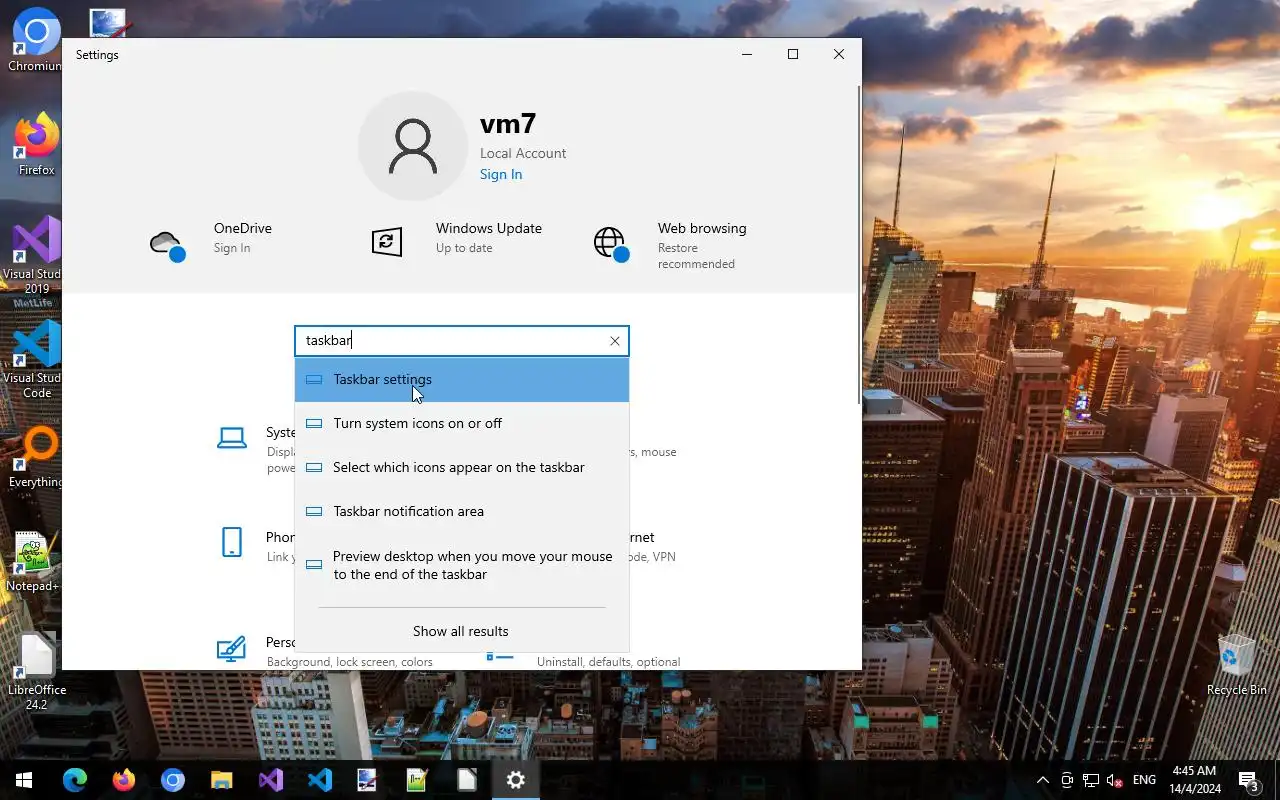Open Visual Studio from the taskbar

(270, 780)
